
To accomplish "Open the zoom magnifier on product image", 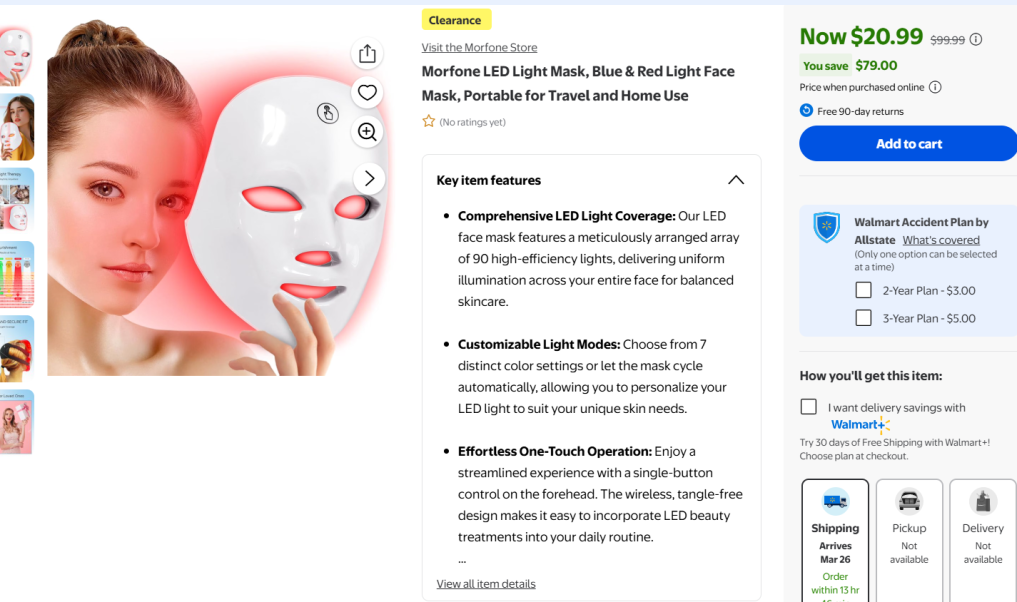I will 367,132.
